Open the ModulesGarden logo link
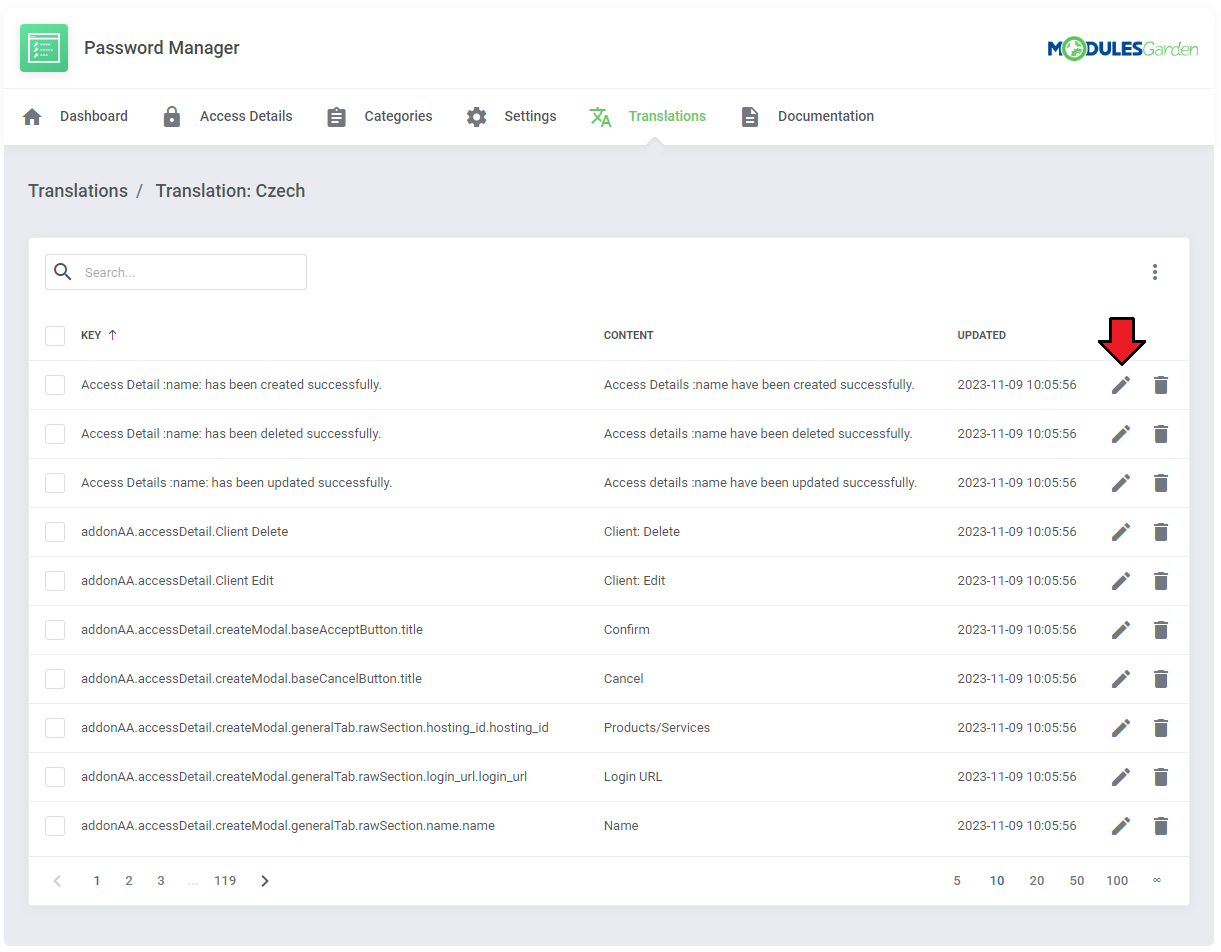The height and width of the screenshot is (952, 1221). pos(1123,48)
